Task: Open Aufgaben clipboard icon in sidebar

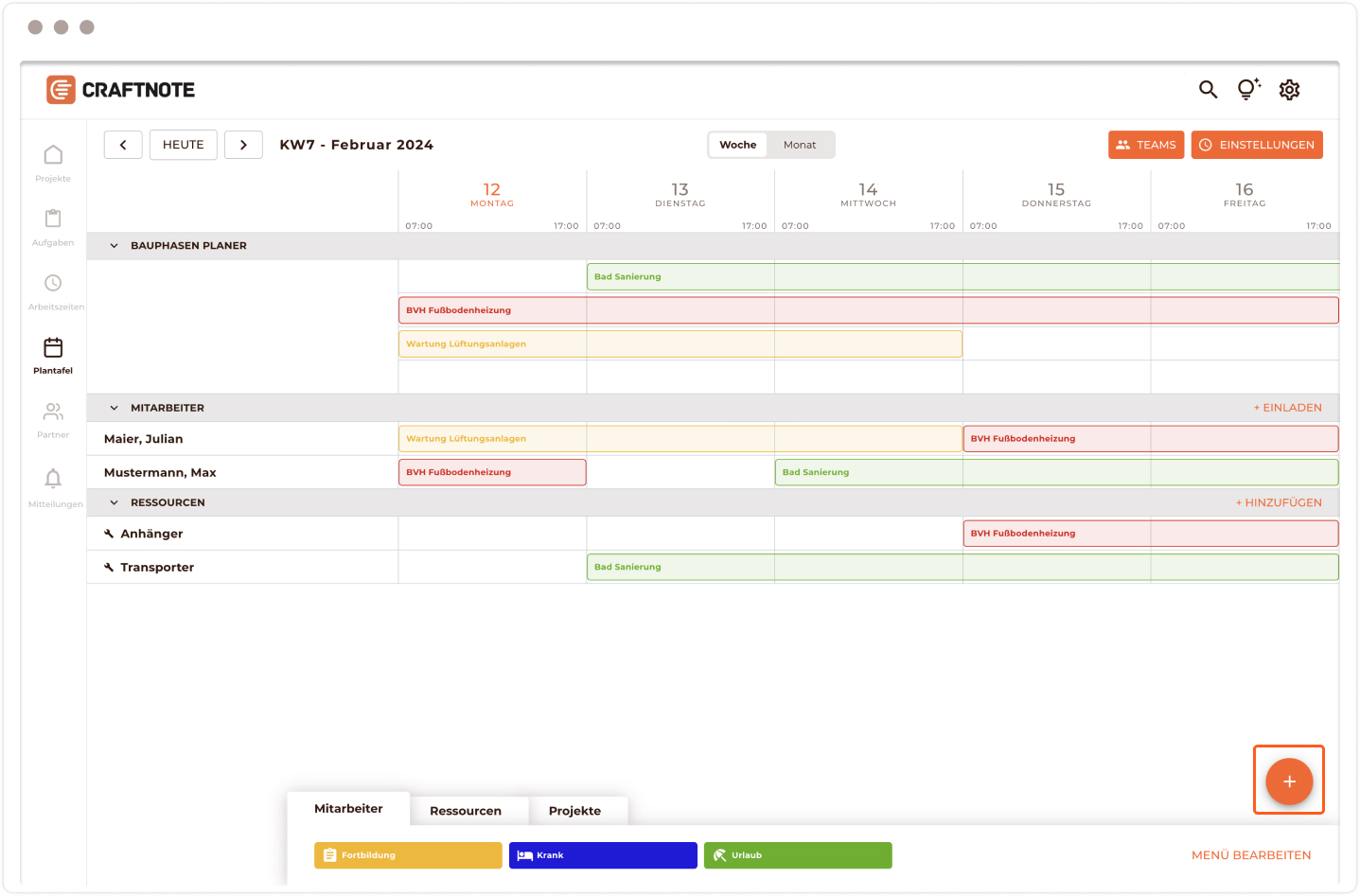Action: click(x=53, y=220)
